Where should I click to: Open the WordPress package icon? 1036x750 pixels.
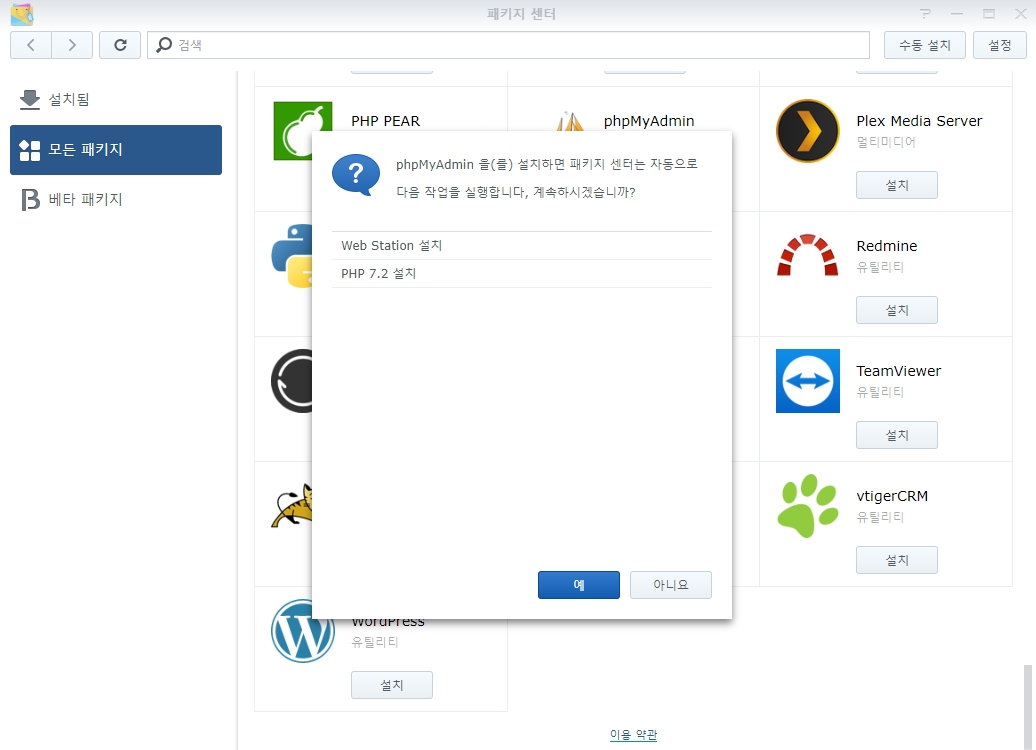303,630
